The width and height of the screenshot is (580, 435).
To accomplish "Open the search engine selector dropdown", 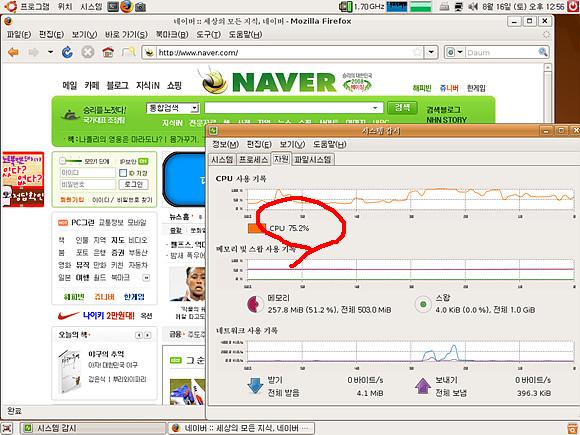I will coord(455,52).
